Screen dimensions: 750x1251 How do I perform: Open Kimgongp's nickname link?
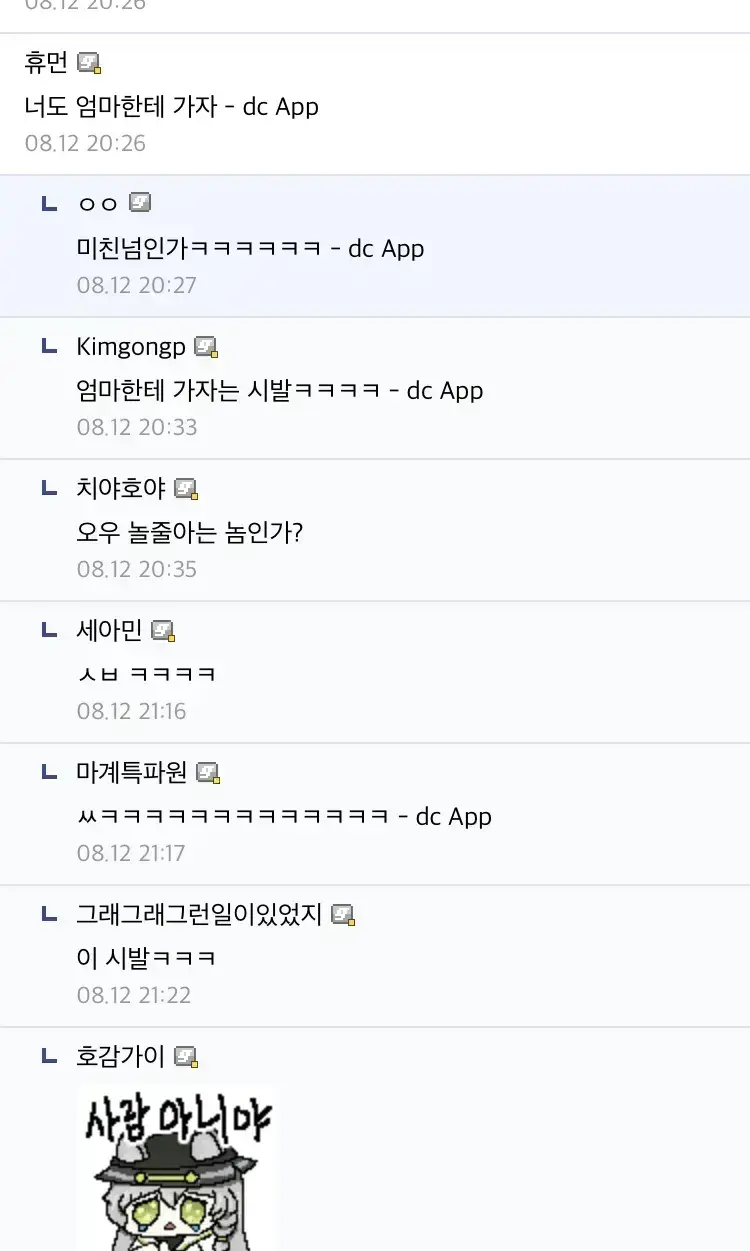pos(130,345)
